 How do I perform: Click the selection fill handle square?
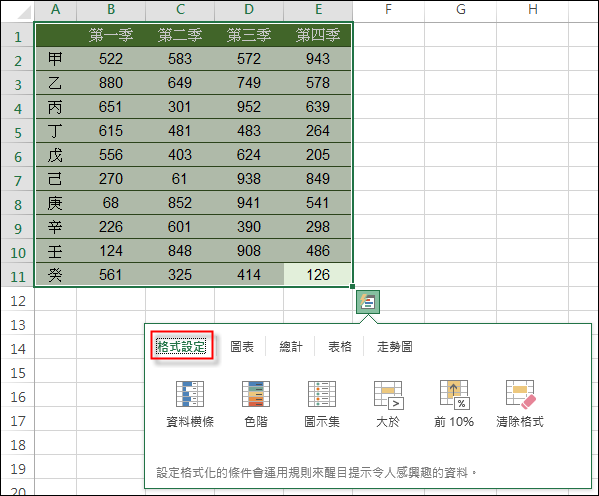click(x=352, y=286)
